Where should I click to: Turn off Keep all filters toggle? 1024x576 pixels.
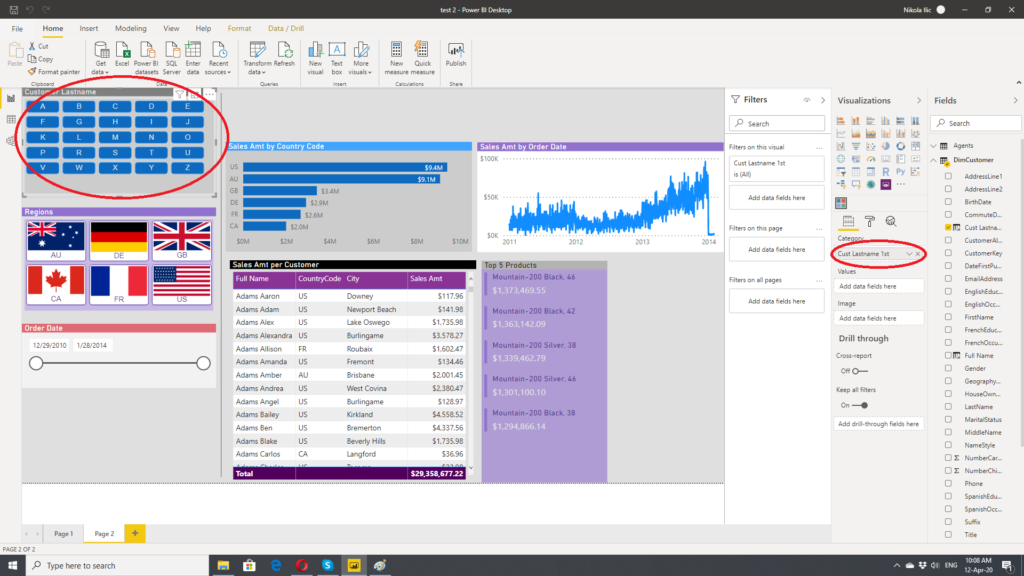(860, 405)
